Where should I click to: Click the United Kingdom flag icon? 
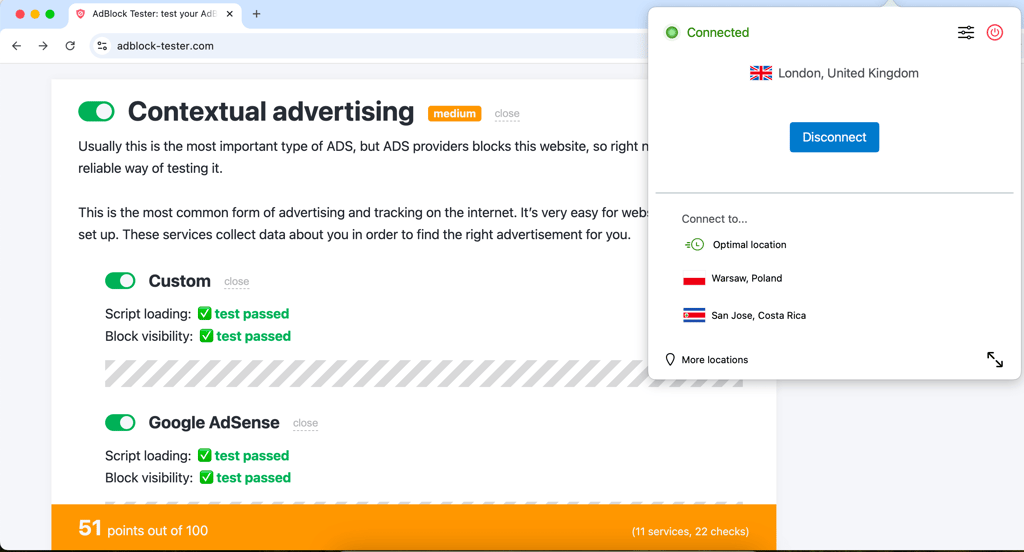click(x=761, y=73)
